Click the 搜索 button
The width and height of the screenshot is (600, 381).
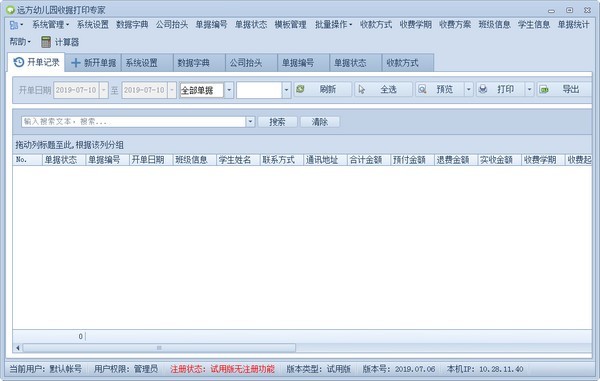click(x=277, y=122)
